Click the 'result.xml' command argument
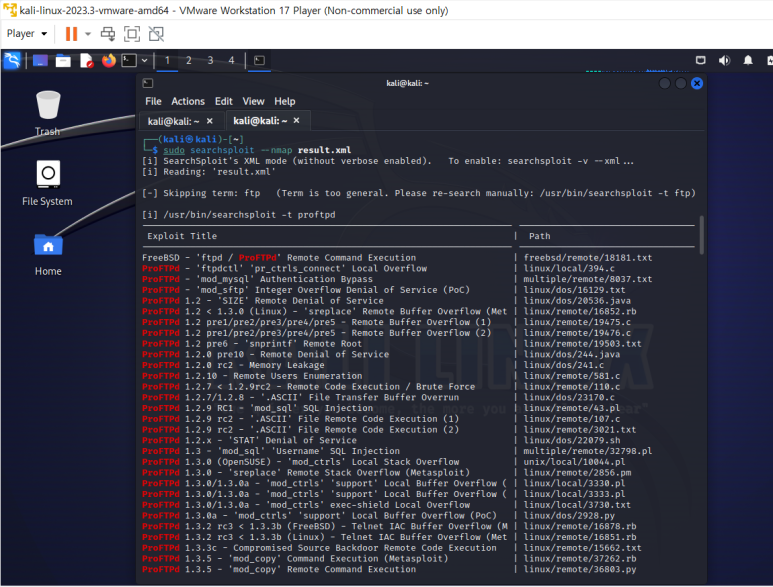This screenshot has width=773, height=587. click(x=324, y=150)
